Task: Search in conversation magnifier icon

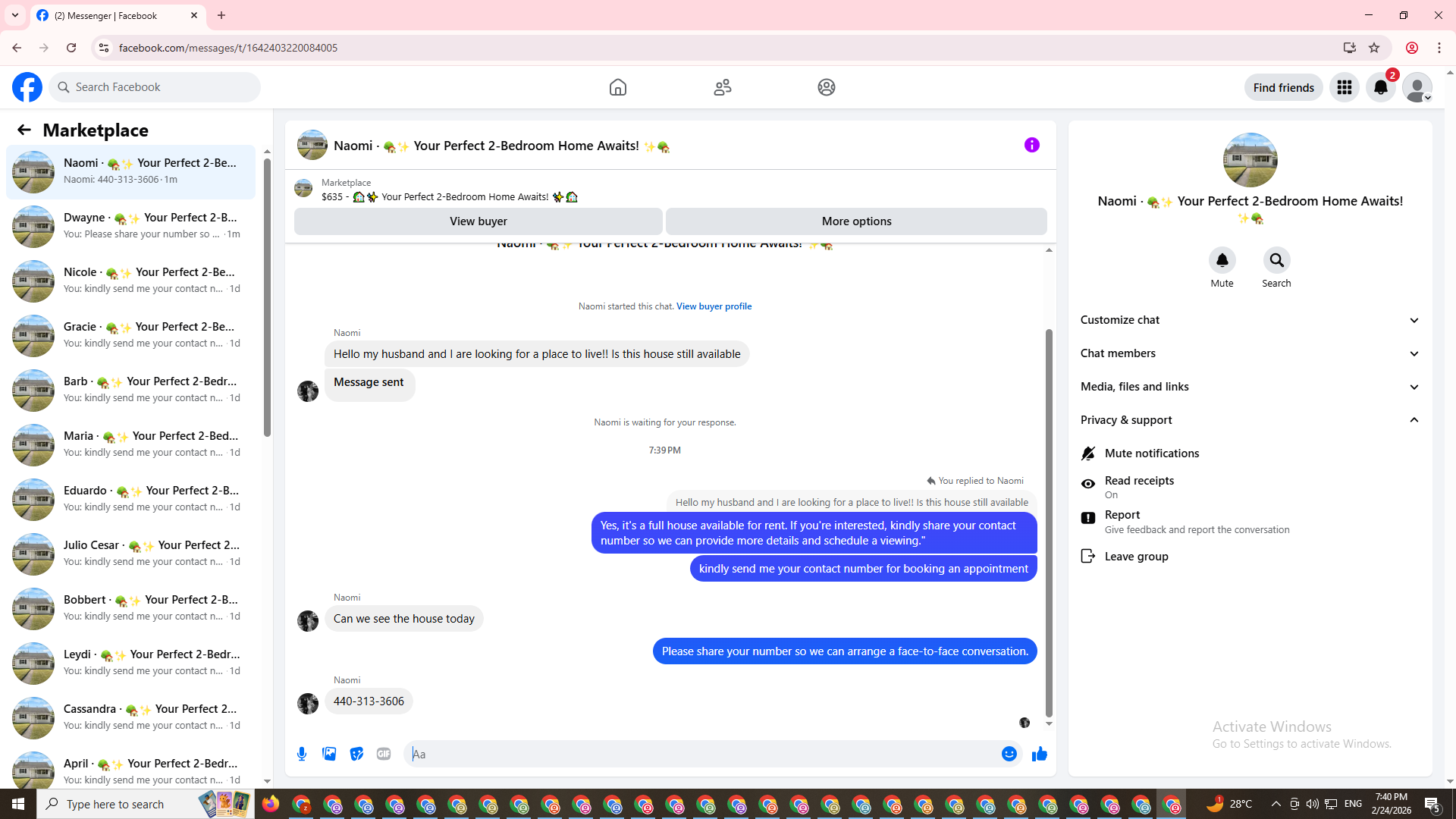Action: tap(1276, 261)
